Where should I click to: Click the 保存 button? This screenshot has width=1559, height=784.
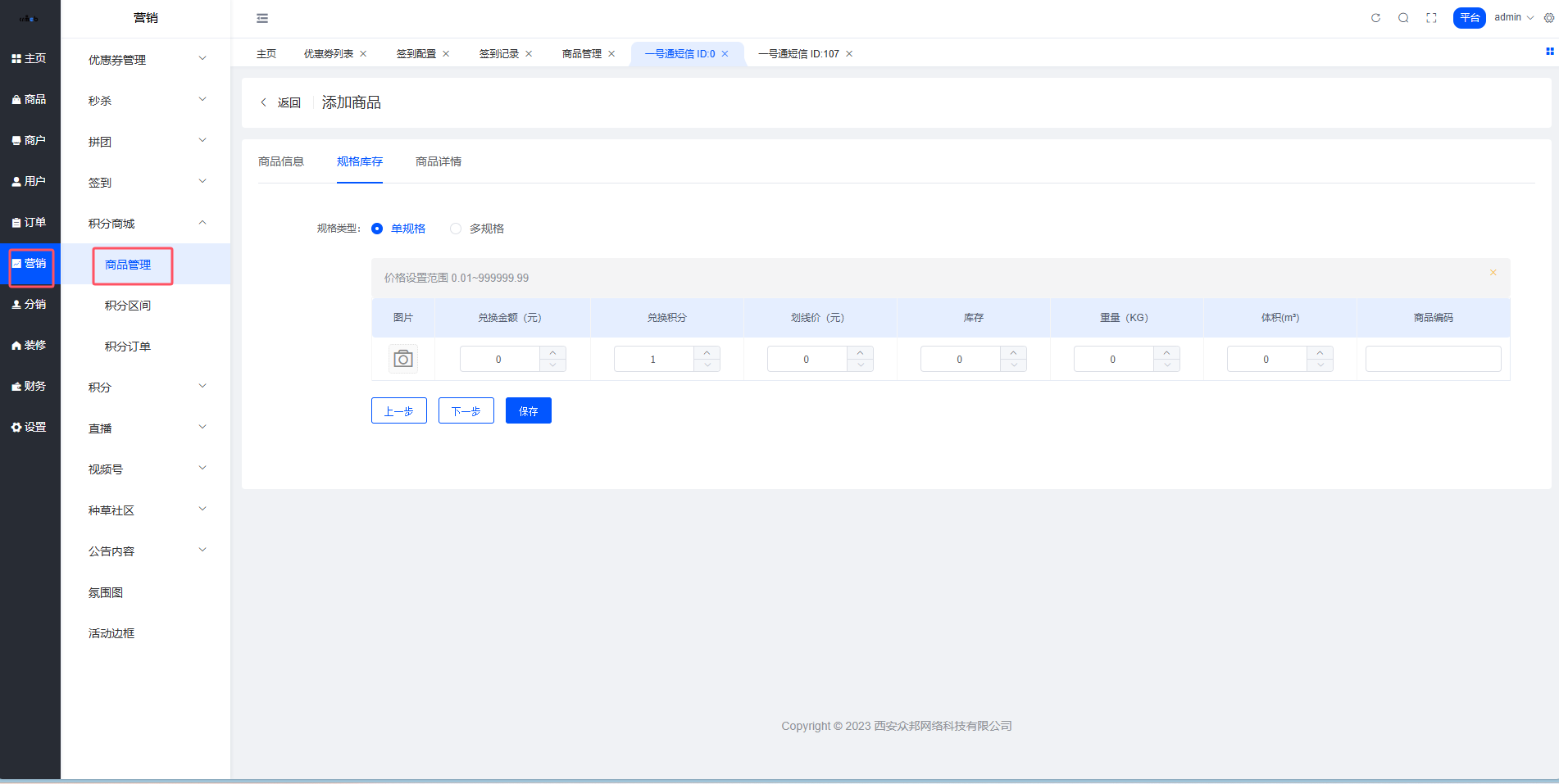(528, 410)
